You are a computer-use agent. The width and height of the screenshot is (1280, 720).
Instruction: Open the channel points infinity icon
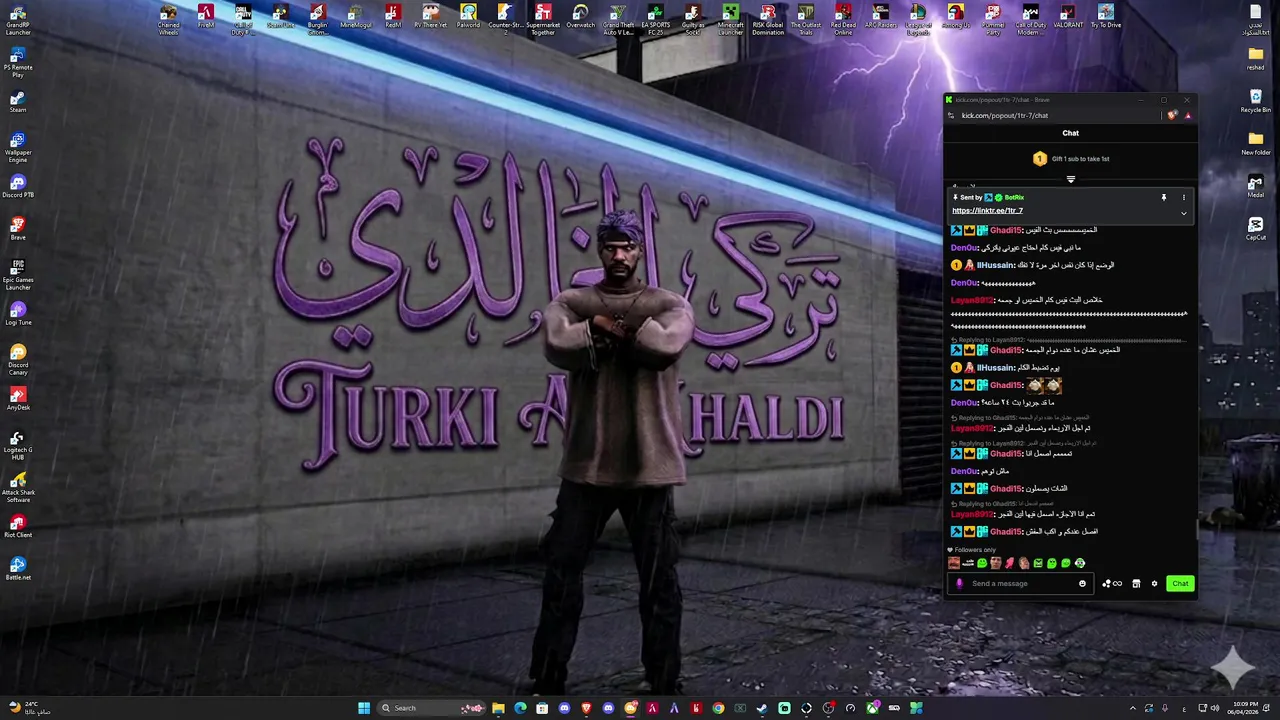click(x=1112, y=584)
